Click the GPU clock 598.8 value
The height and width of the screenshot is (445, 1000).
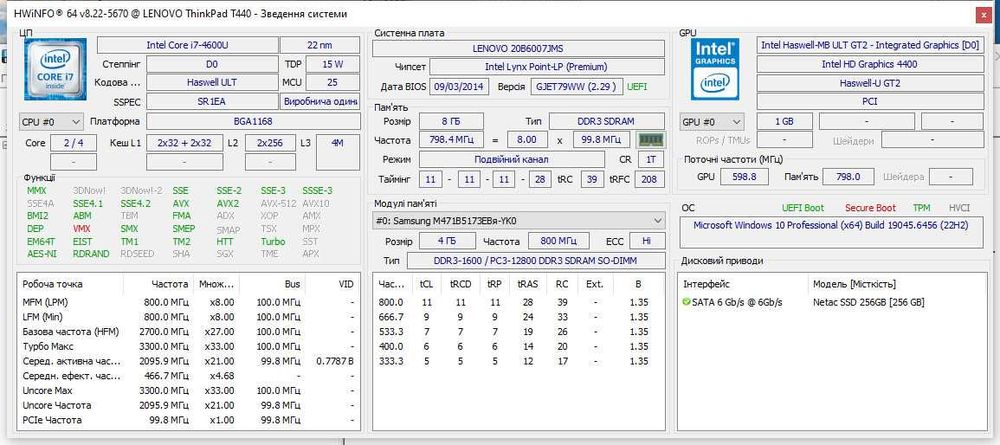click(744, 177)
